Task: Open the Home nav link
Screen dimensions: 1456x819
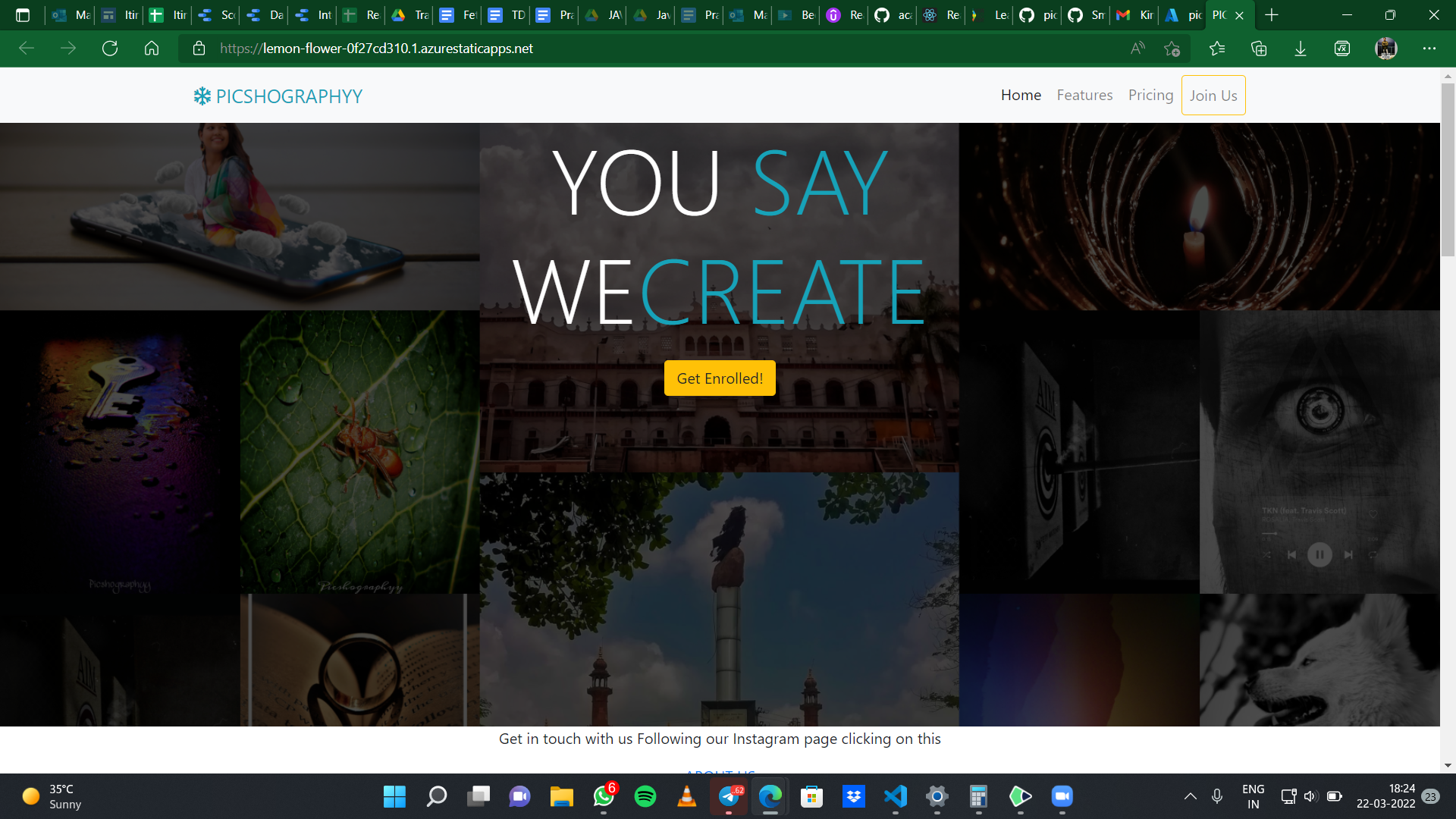Action: pos(1021,96)
